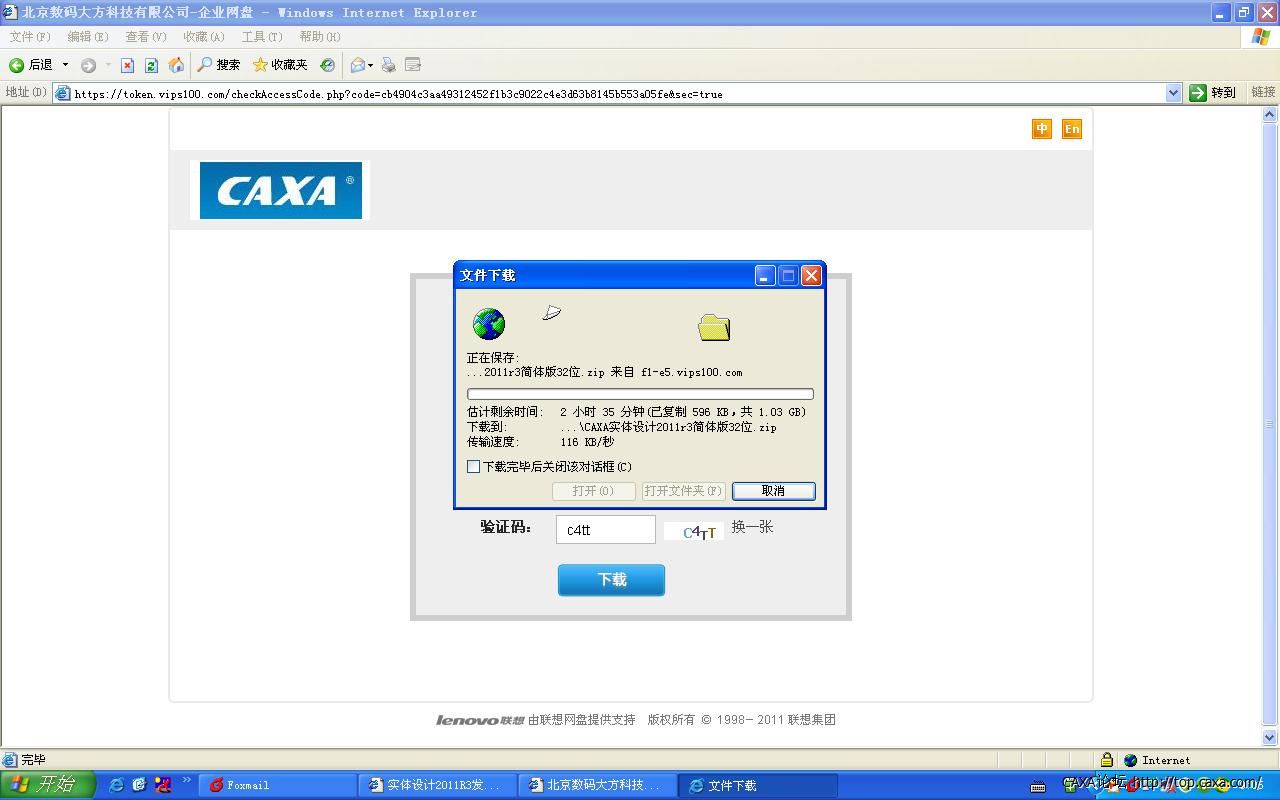Expand the address bar dropdown arrow

pyautogui.click(x=1173, y=93)
